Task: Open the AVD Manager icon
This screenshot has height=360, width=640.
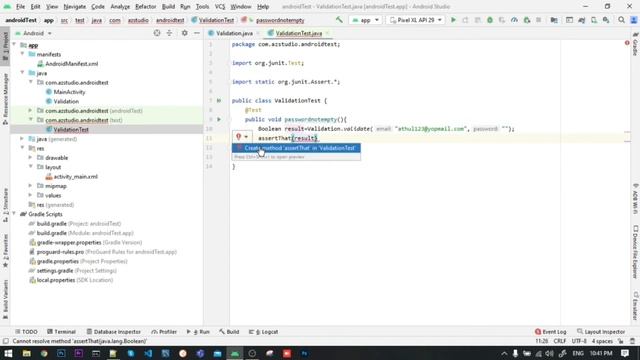Action: pos(594,20)
